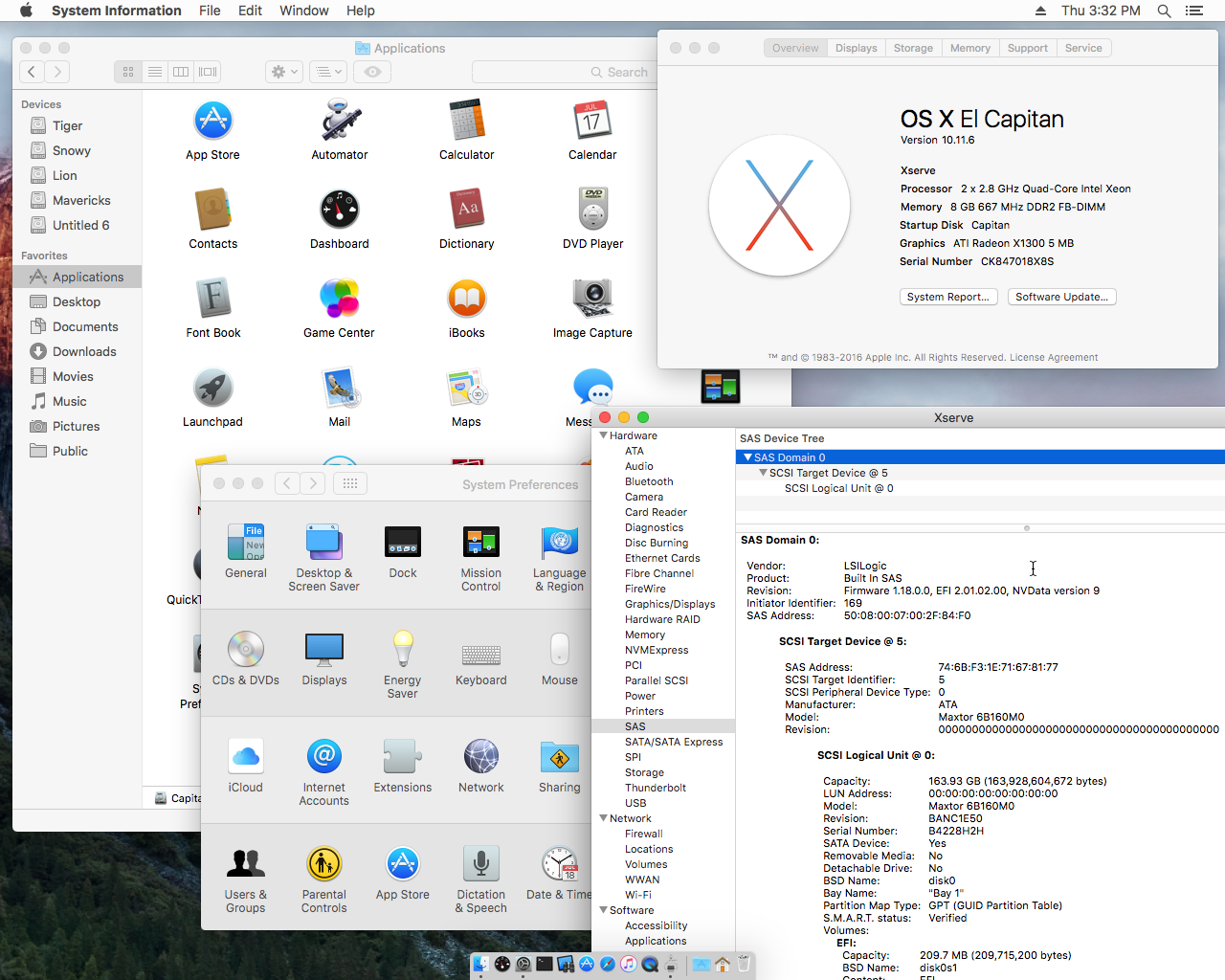Click iTunes icon in the Dock
1225x980 pixels.
point(629,964)
